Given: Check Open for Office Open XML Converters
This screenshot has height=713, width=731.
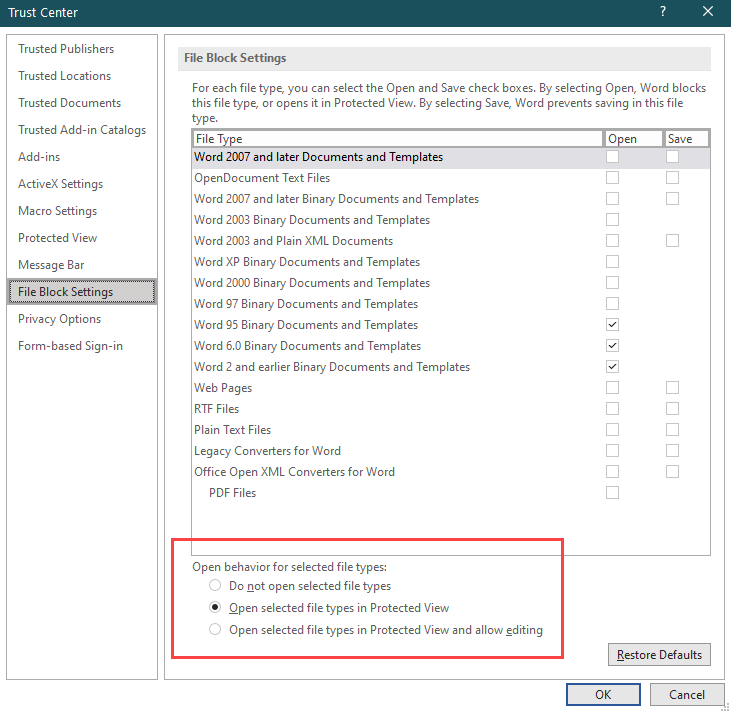Looking at the screenshot, I should click(x=612, y=471).
